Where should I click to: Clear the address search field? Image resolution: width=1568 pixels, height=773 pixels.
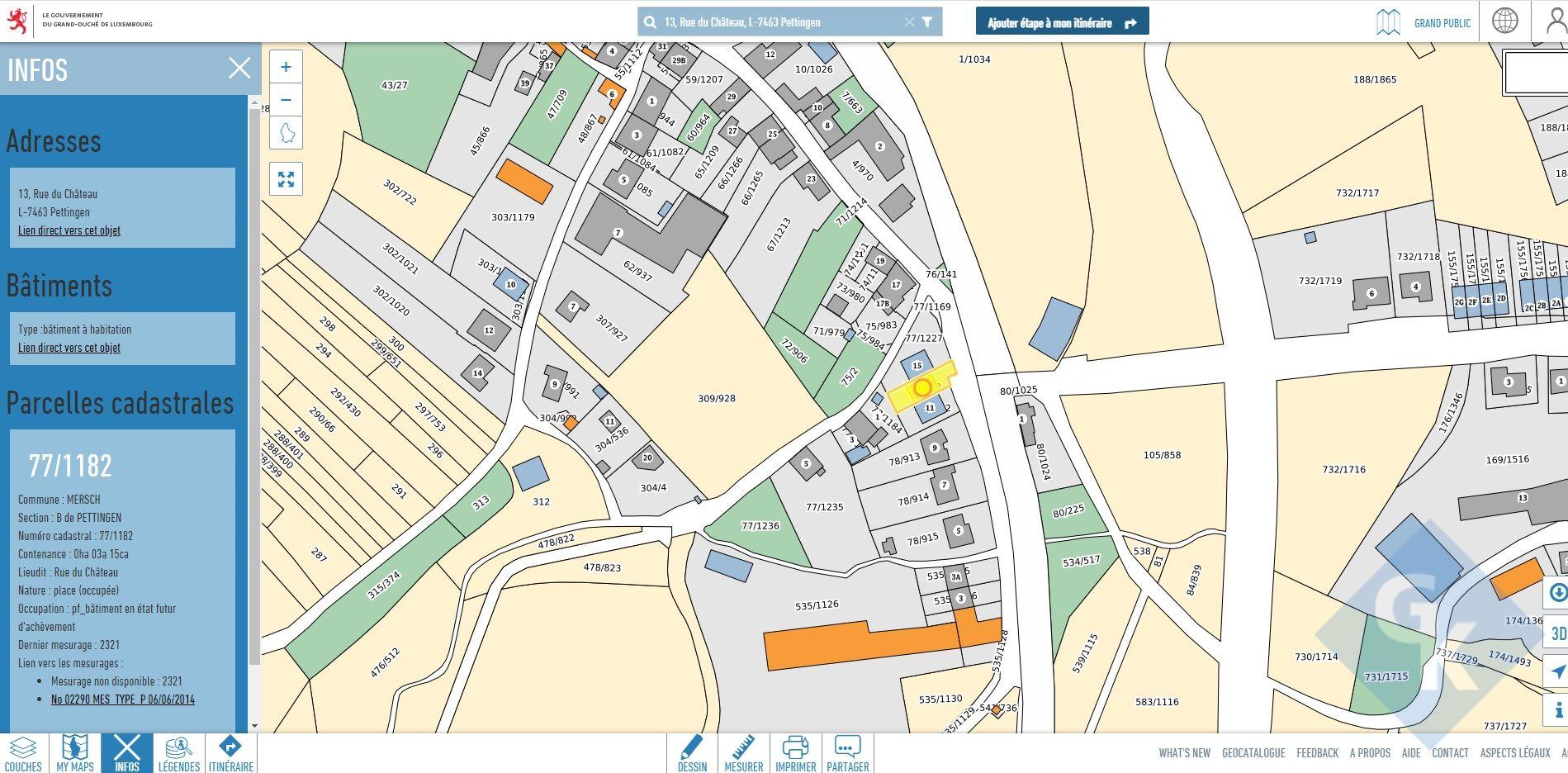point(909,22)
